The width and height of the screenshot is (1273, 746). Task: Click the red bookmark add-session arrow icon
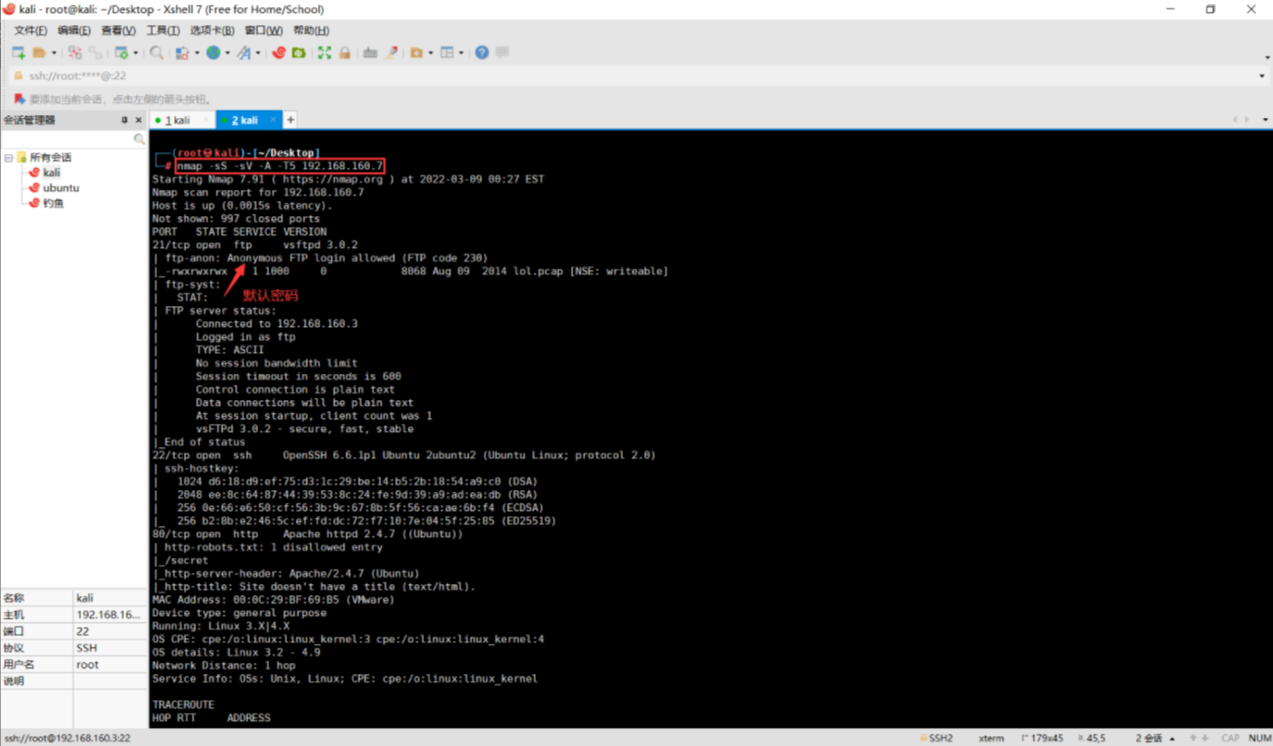pyautogui.click(x=18, y=99)
